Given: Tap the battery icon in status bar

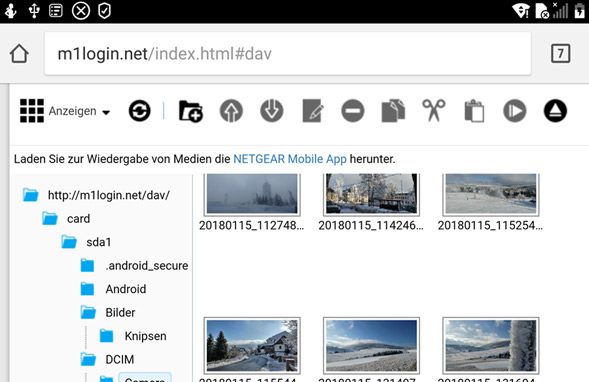Looking at the screenshot, I should [x=580, y=11].
